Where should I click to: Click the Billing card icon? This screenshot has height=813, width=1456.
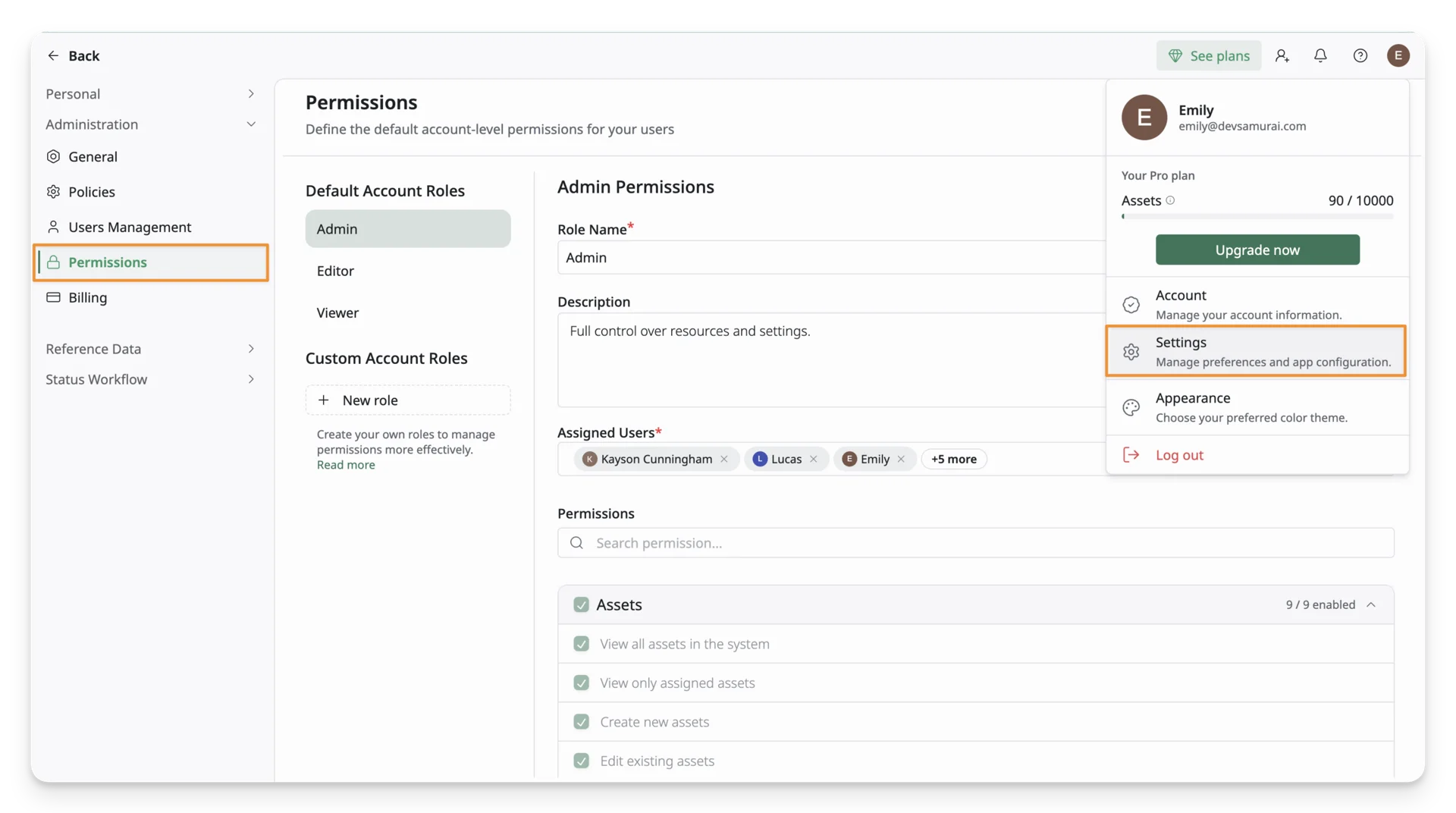pos(53,297)
